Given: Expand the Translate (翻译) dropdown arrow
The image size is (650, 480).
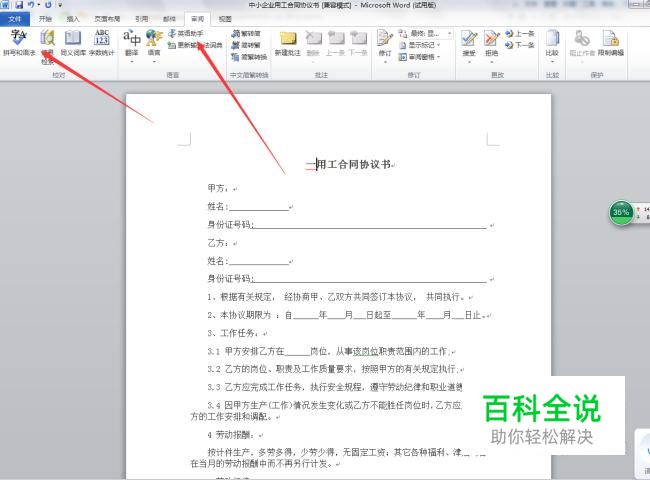Looking at the screenshot, I should pyautogui.click(x=132, y=61).
